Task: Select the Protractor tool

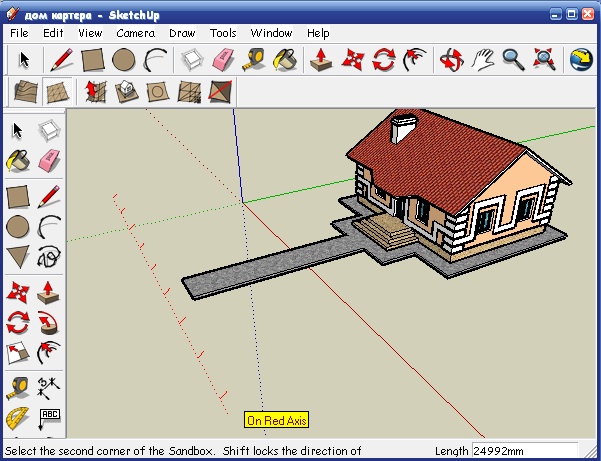Action: pyautogui.click(x=18, y=418)
